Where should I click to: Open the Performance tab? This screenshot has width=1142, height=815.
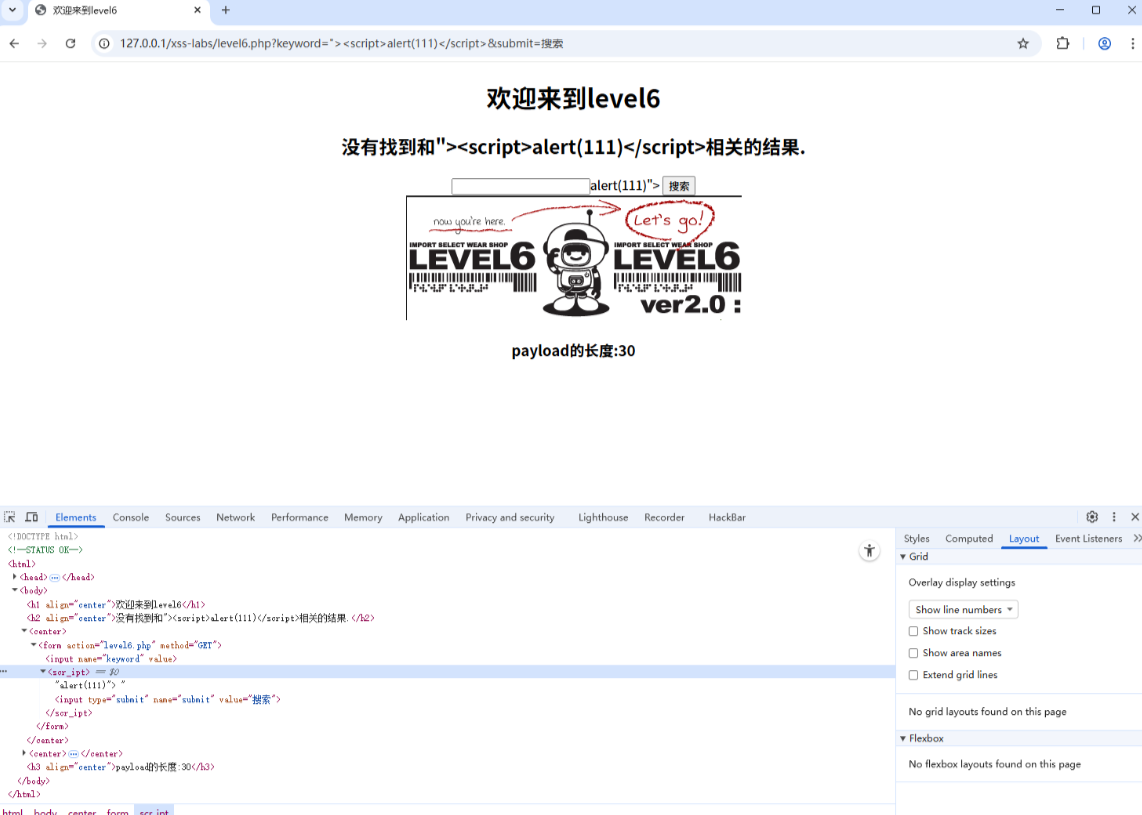(299, 517)
